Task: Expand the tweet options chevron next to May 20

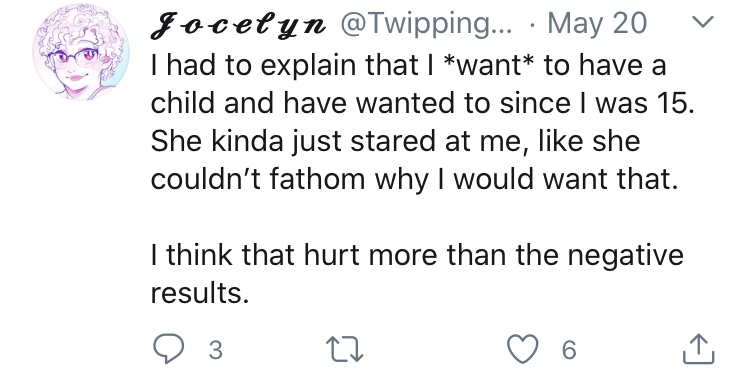Action: (703, 21)
